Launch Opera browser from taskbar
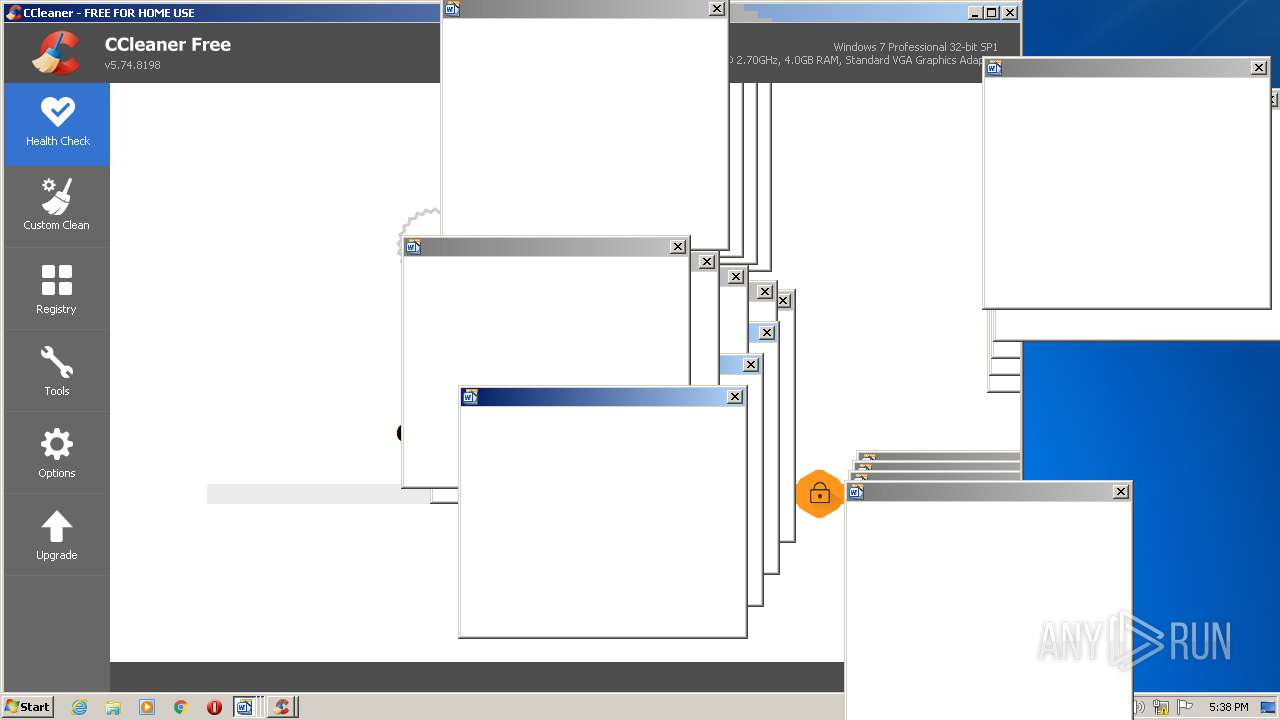Viewport: 1280px width, 720px height. (214, 707)
